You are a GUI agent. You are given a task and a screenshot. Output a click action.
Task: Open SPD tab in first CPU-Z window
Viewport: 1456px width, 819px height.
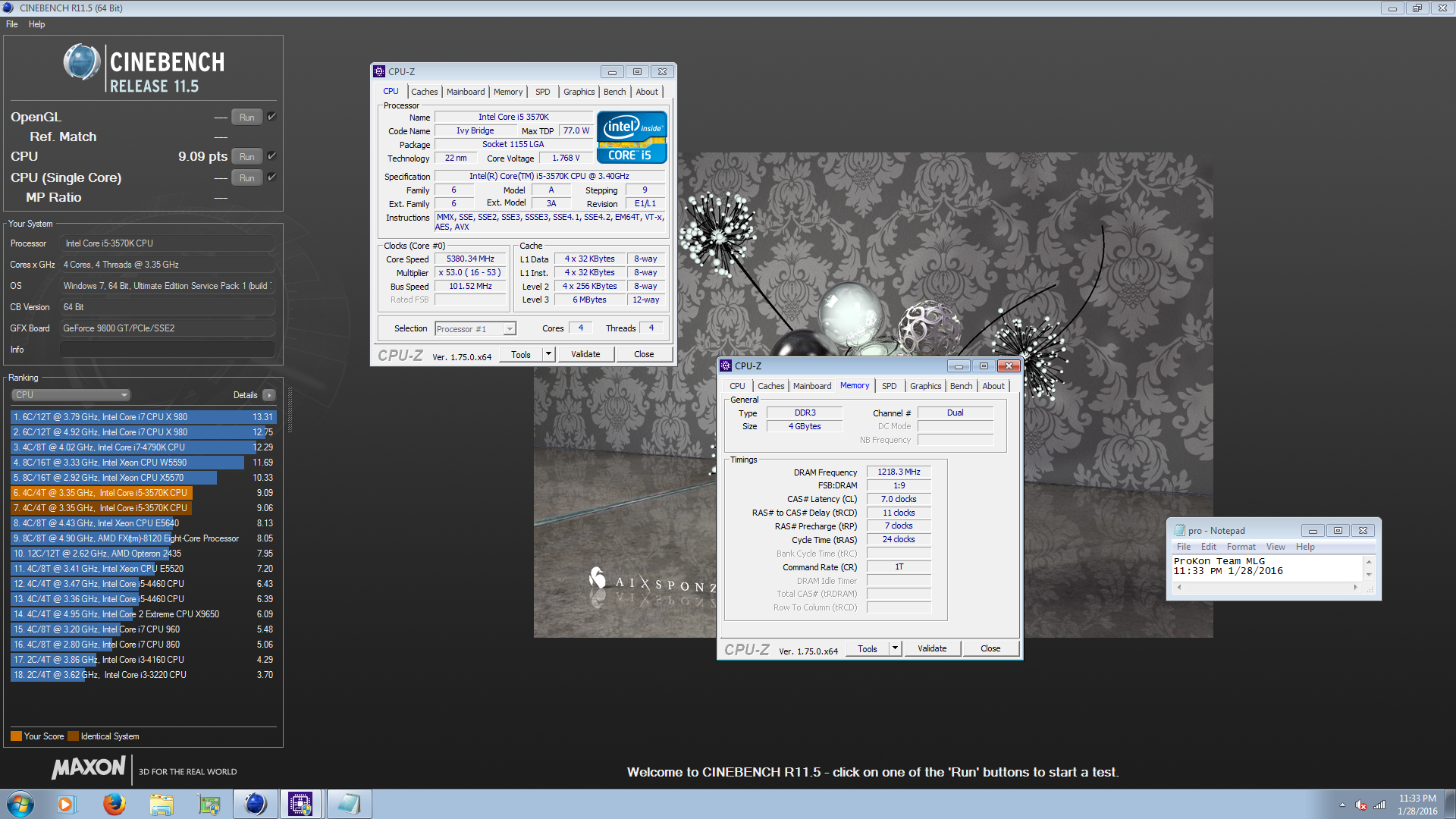(x=543, y=92)
